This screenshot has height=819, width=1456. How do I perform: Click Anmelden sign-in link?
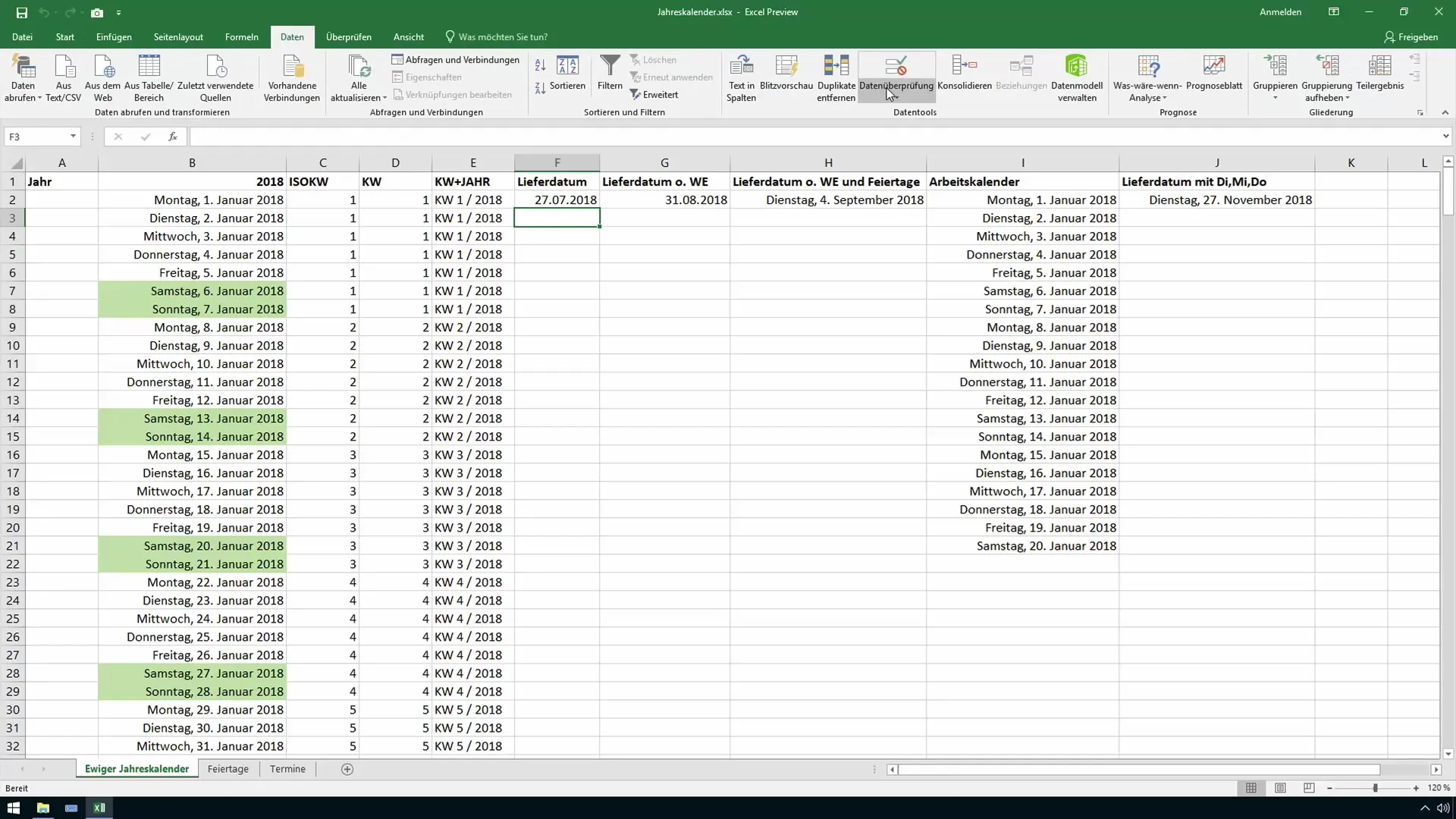(1280, 12)
